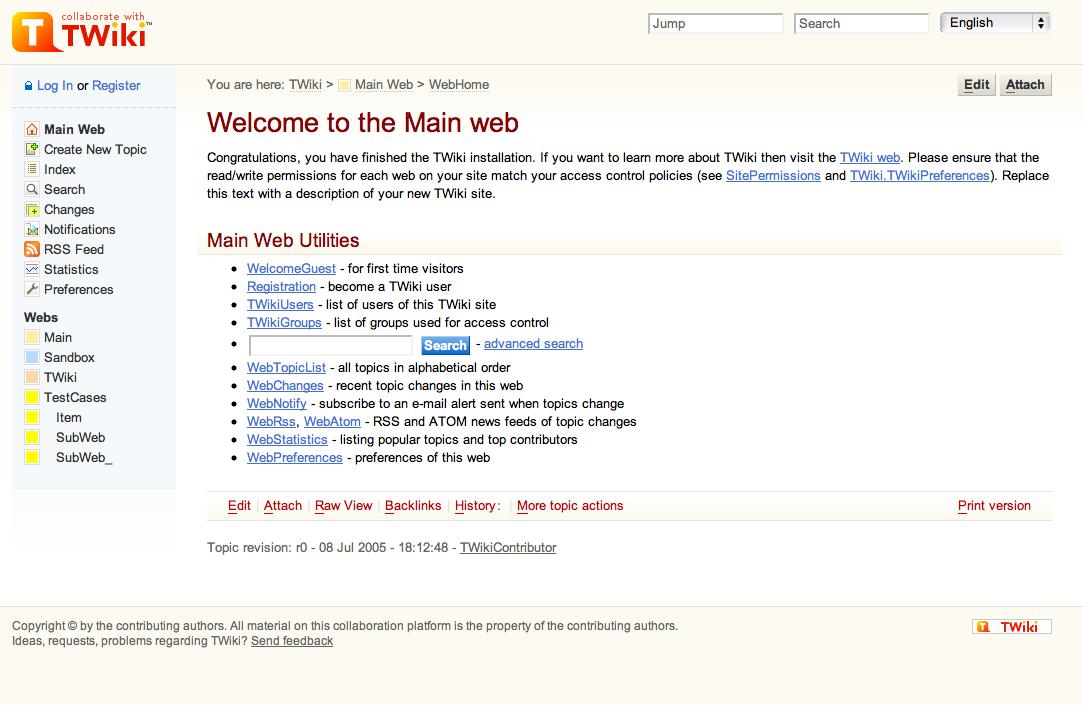This screenshot has width=1083, height=705.
Task: Click the Search magnifier icon in sidebar
Action: (x=32, y=189)
